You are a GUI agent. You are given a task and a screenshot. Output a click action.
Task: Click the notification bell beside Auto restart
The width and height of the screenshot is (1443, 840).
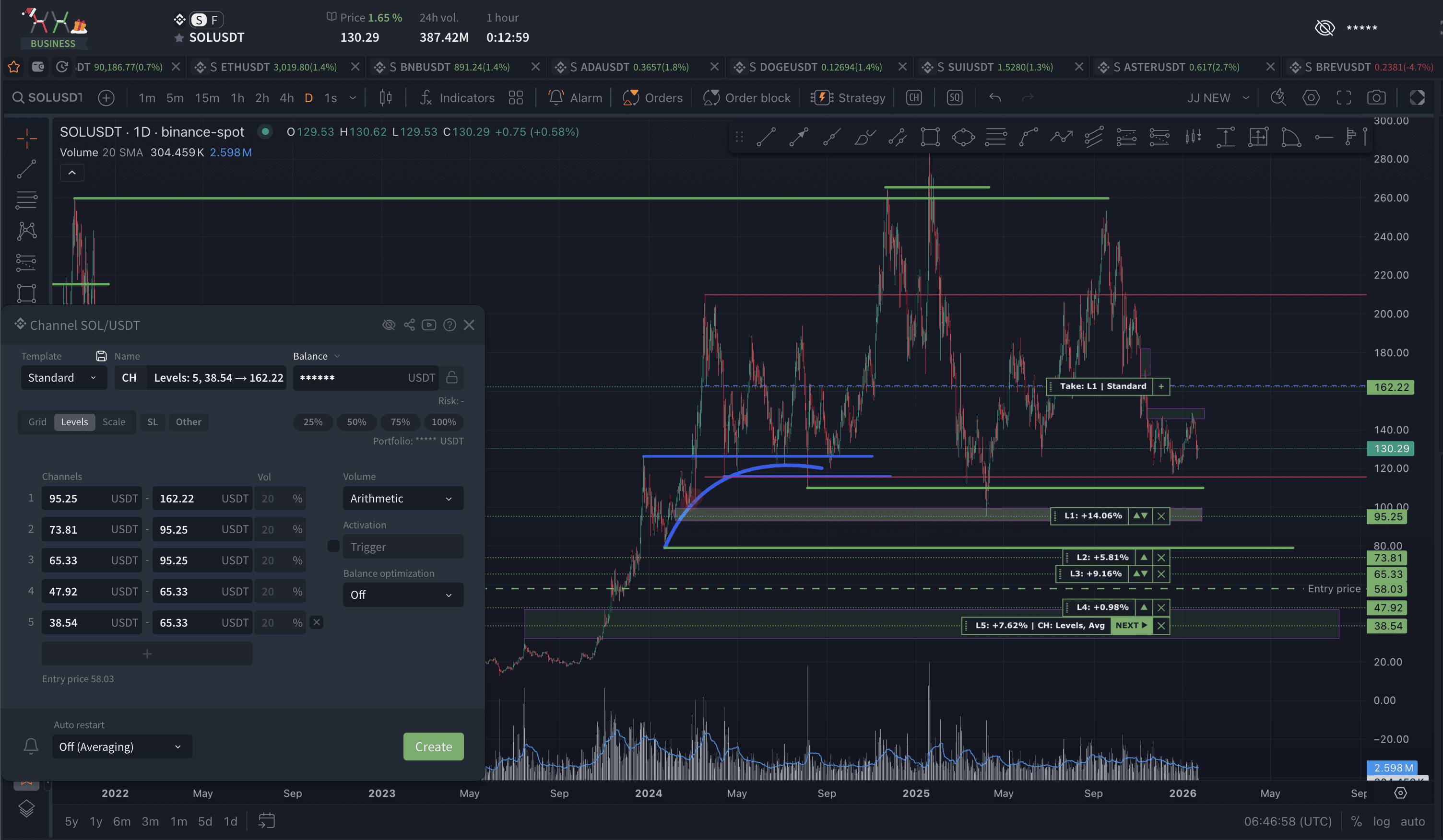tap(31, 746)
